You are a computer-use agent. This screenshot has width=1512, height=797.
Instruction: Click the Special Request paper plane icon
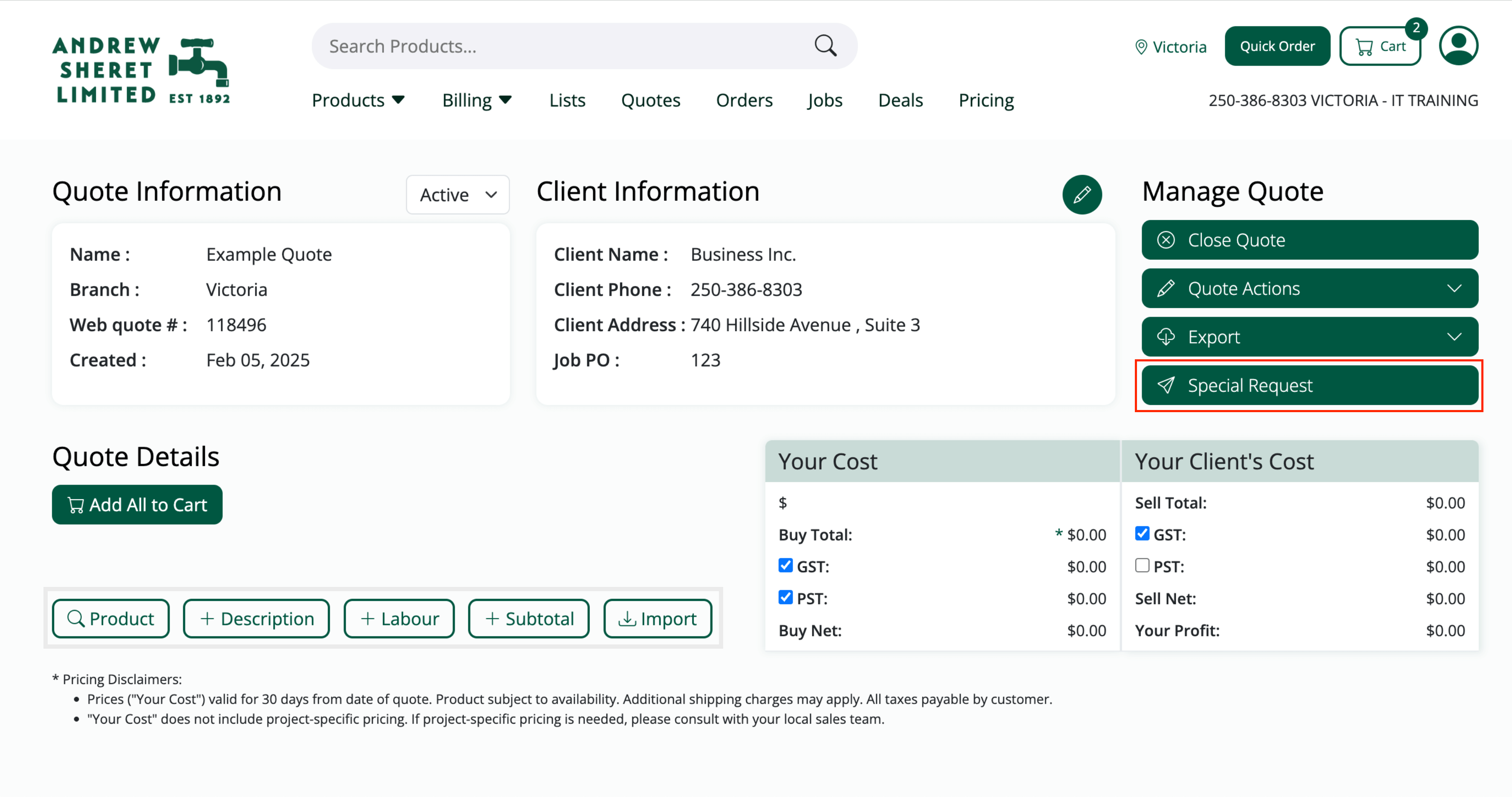pos(1166,385)
